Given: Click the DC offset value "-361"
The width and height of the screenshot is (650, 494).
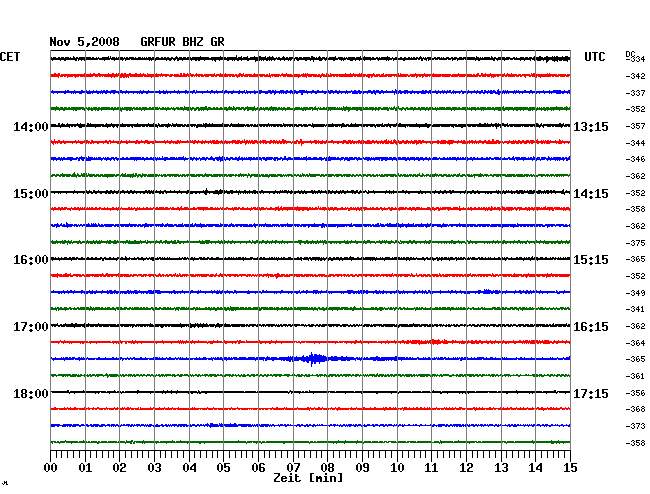Looking at the screenshot, I should coord(635,376).
